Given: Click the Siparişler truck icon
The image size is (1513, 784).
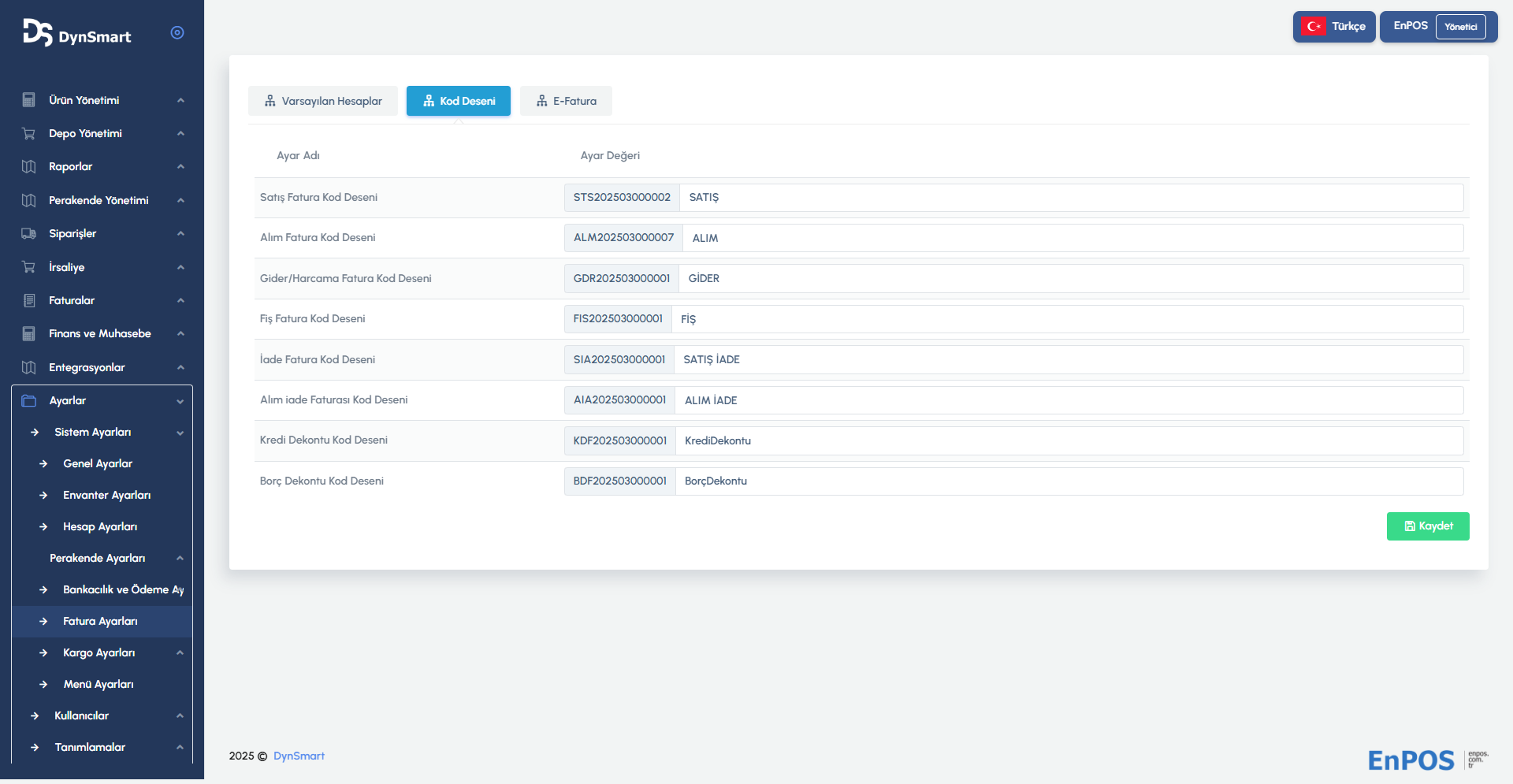Looking at the screenshot, I should coord(29,234).
